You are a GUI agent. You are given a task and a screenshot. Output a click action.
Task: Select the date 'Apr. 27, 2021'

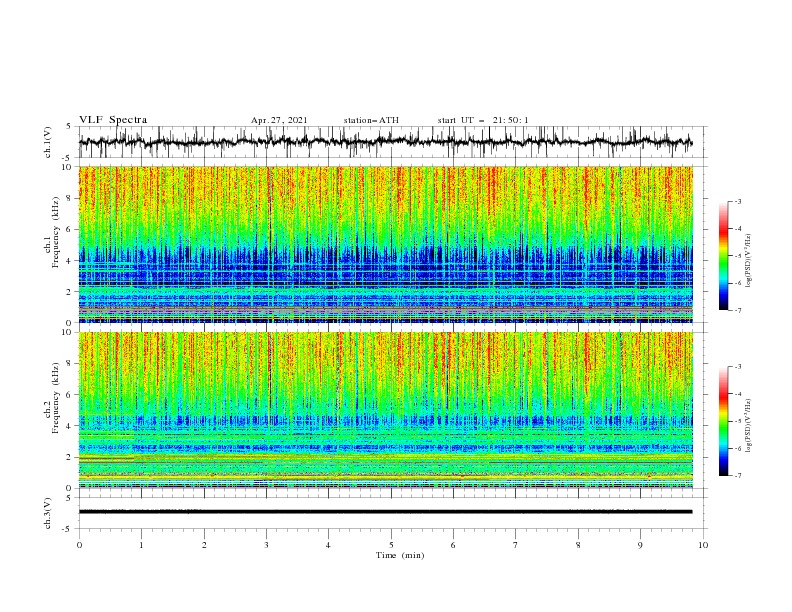pyautogui.click(x=279, y=120)
